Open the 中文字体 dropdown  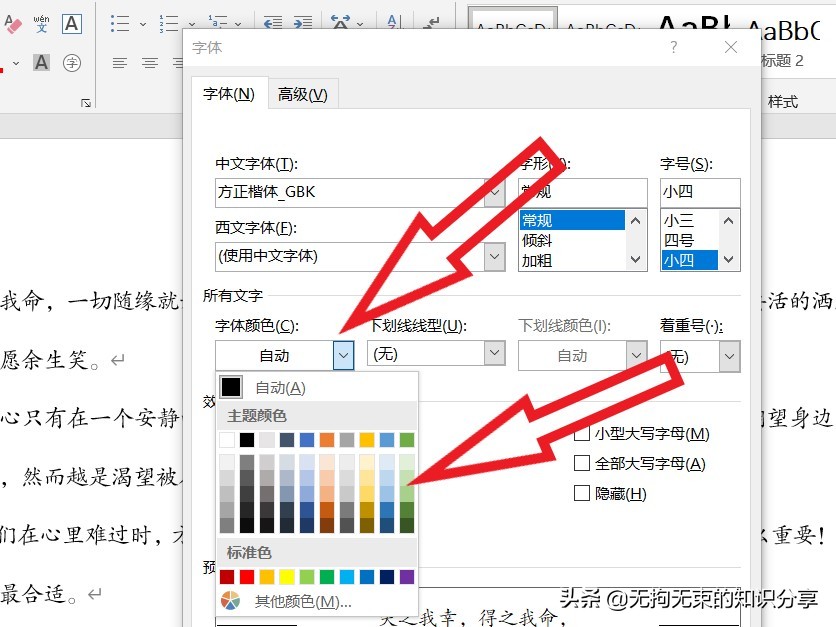tap(495, 192)
